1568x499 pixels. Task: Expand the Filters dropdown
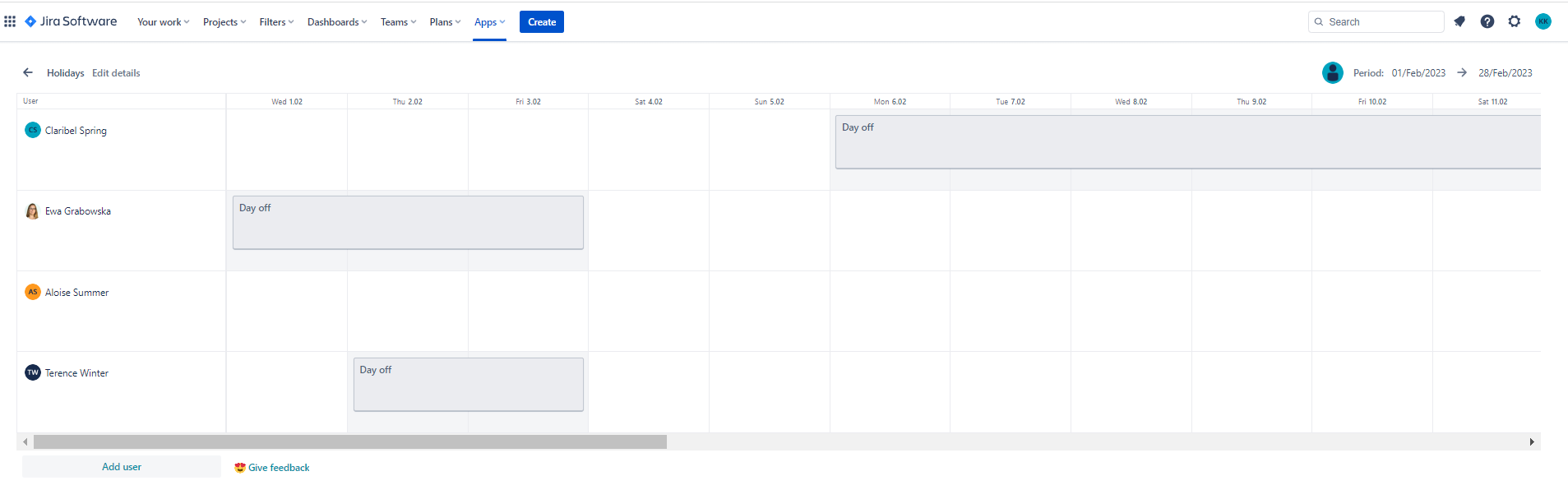pyautogui.click(x=276, y=22)
